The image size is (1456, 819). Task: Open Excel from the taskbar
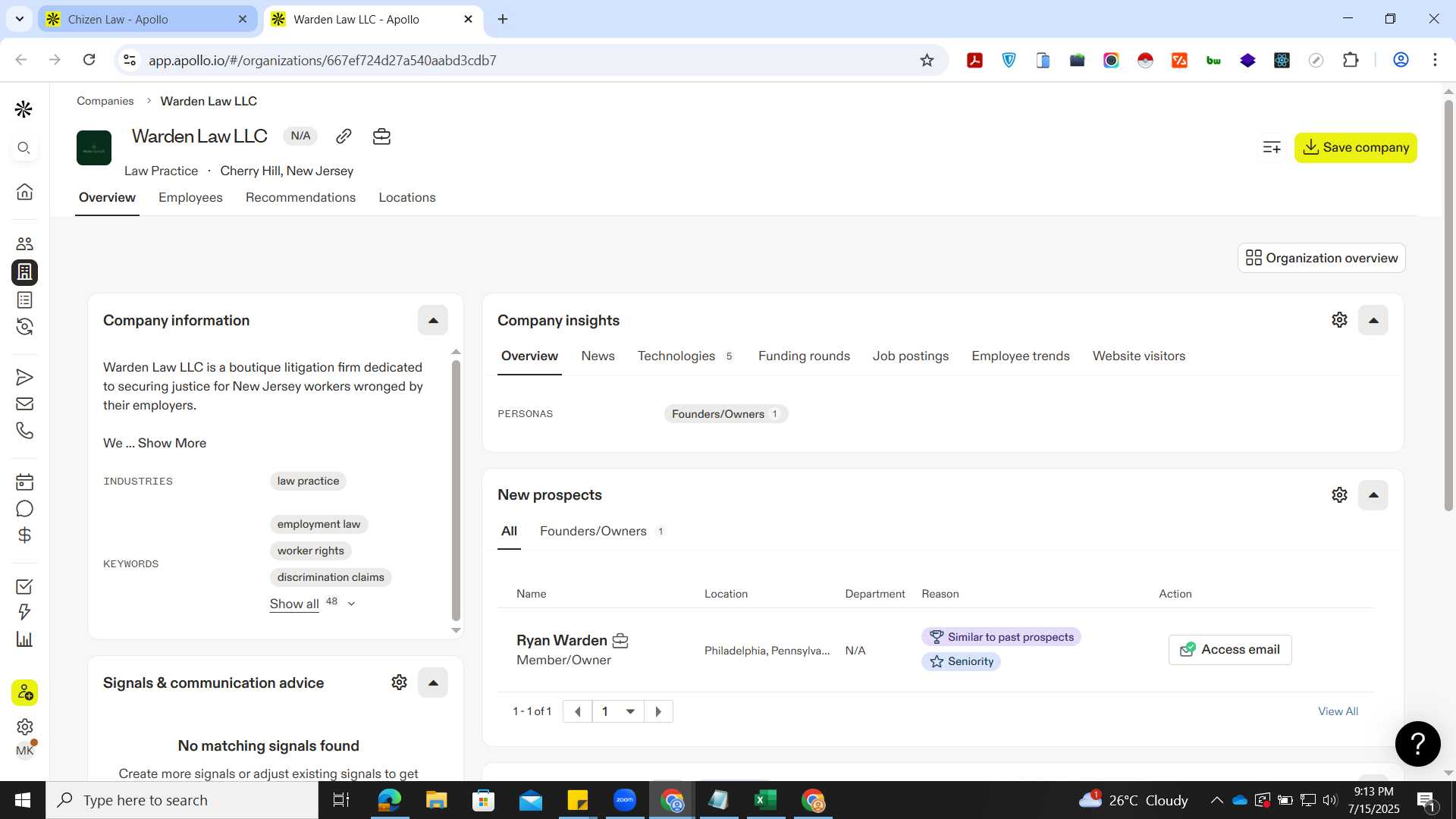[765, 800]
